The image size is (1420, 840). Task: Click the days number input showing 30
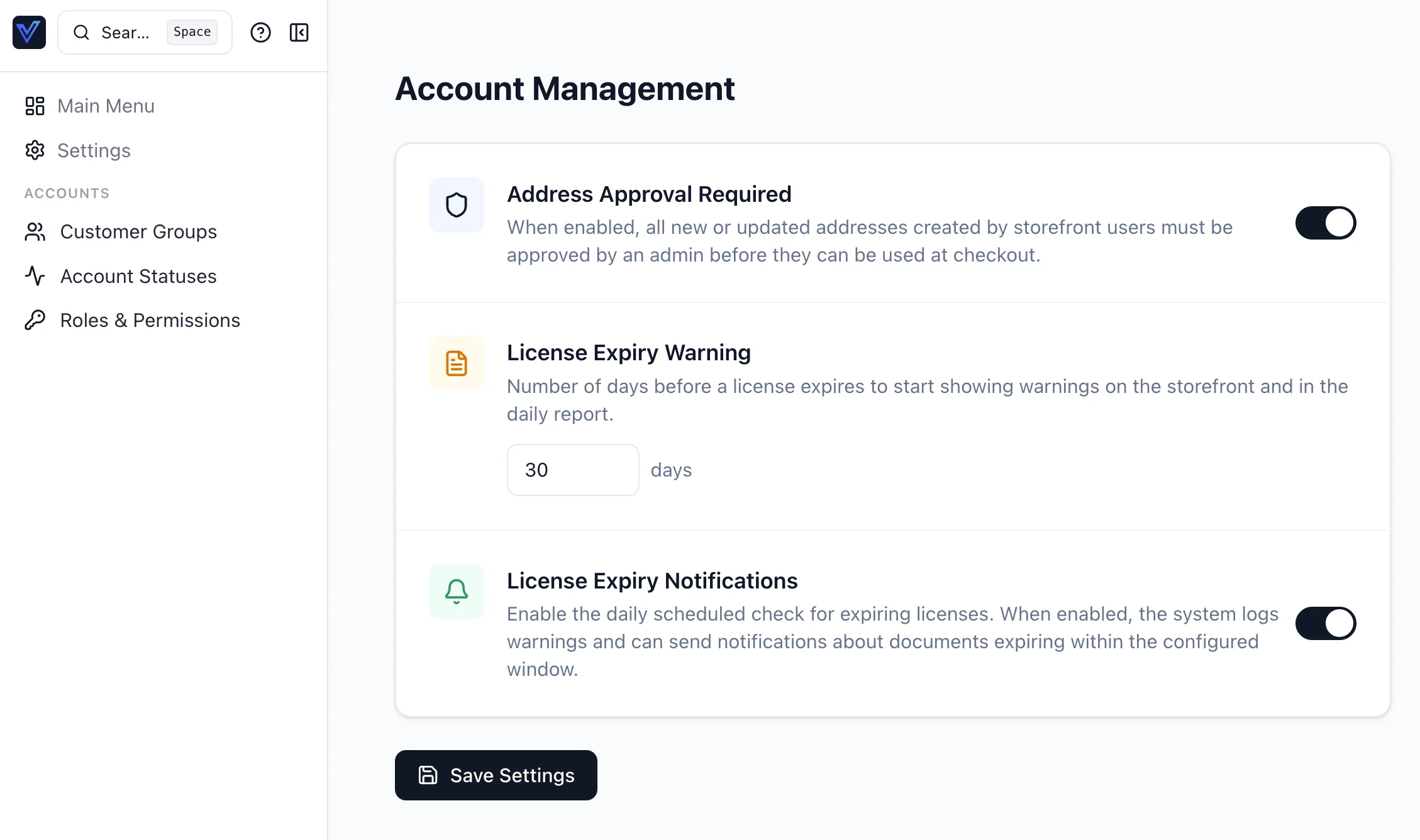pos(572,470)
